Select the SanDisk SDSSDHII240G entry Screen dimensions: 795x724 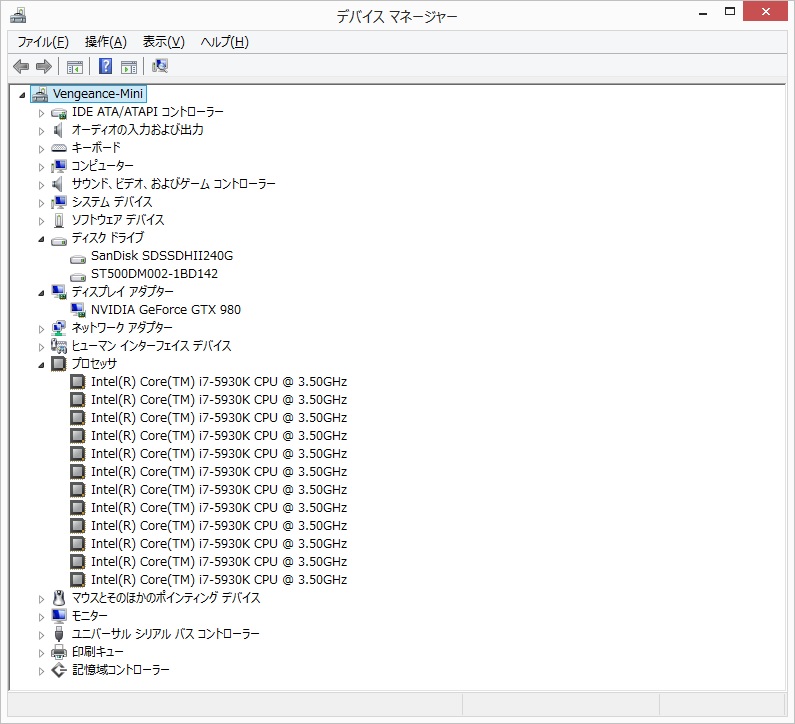pos(162,256)
